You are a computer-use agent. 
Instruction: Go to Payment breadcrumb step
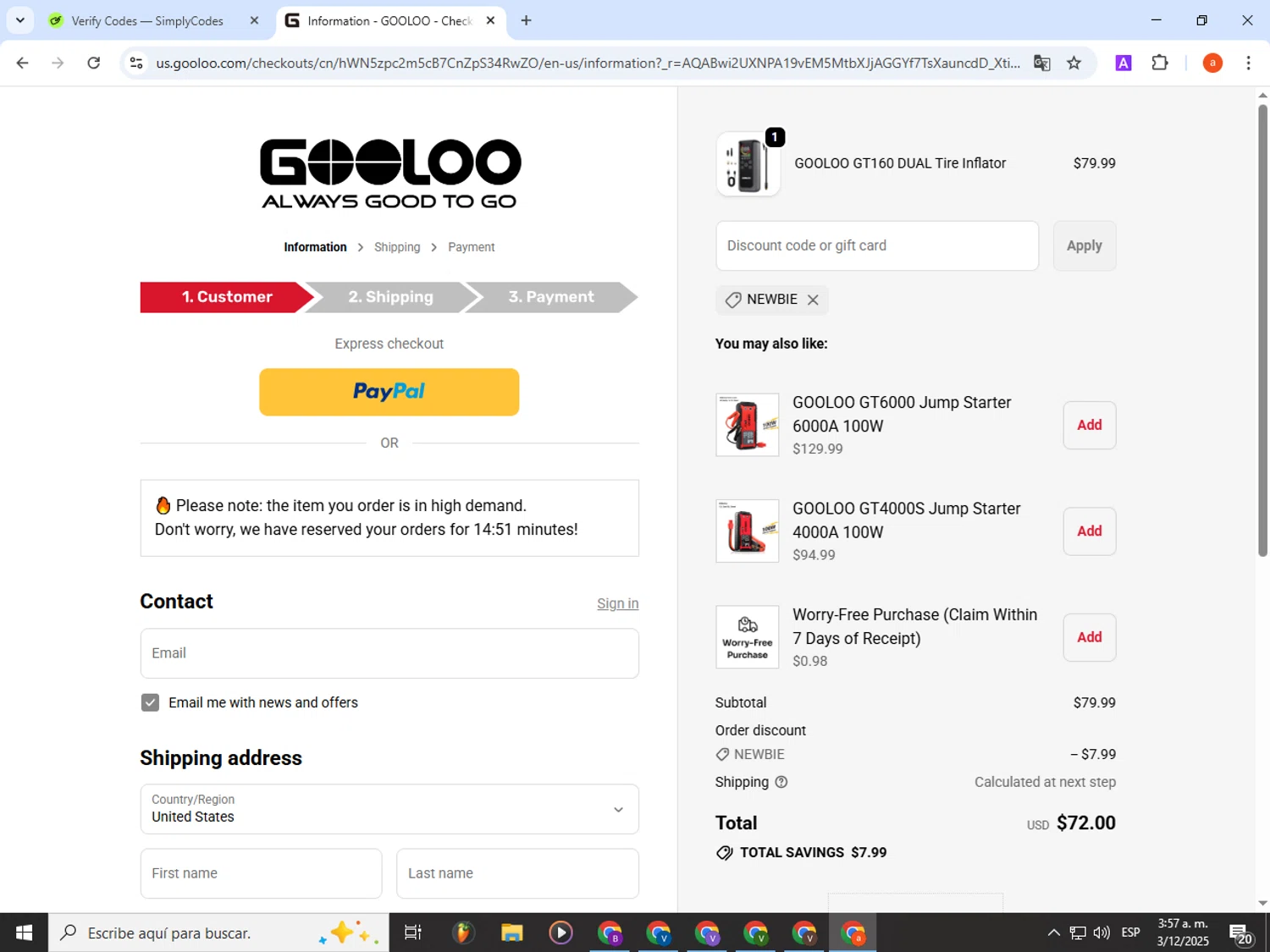471,247
